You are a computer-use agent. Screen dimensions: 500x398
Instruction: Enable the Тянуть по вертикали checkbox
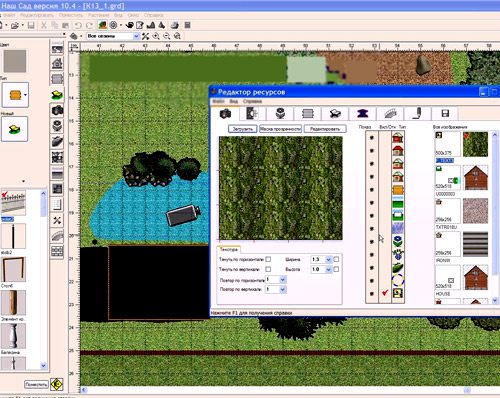pos(268,269)
